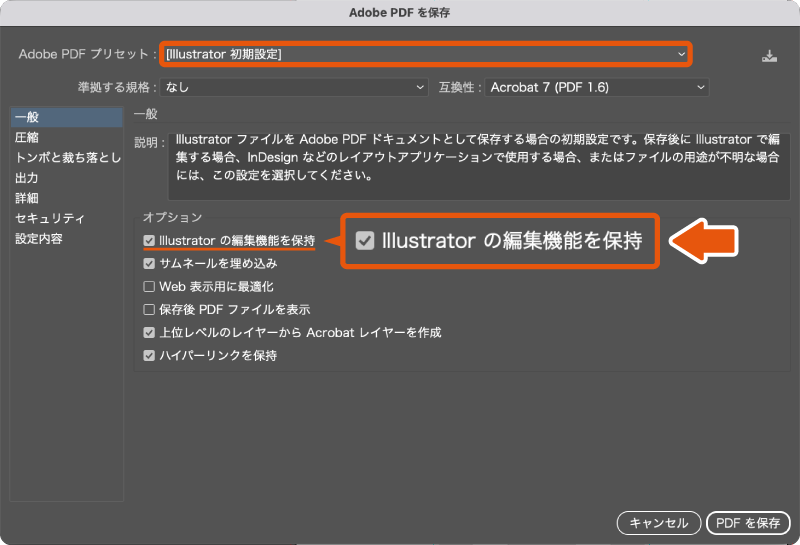
Task: Select the 一般 category in sidebar
Action: click(x=66, y=117)
